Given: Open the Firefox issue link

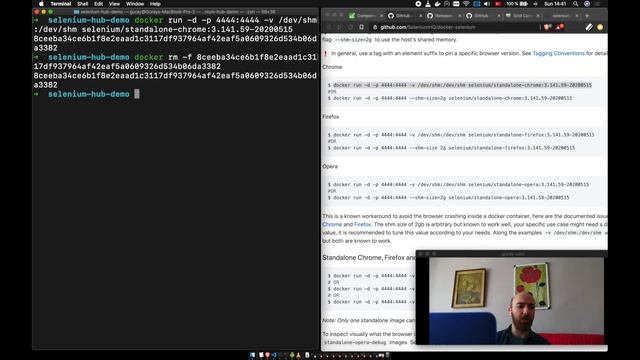Looking at the screenshot, I should (362, 224).
